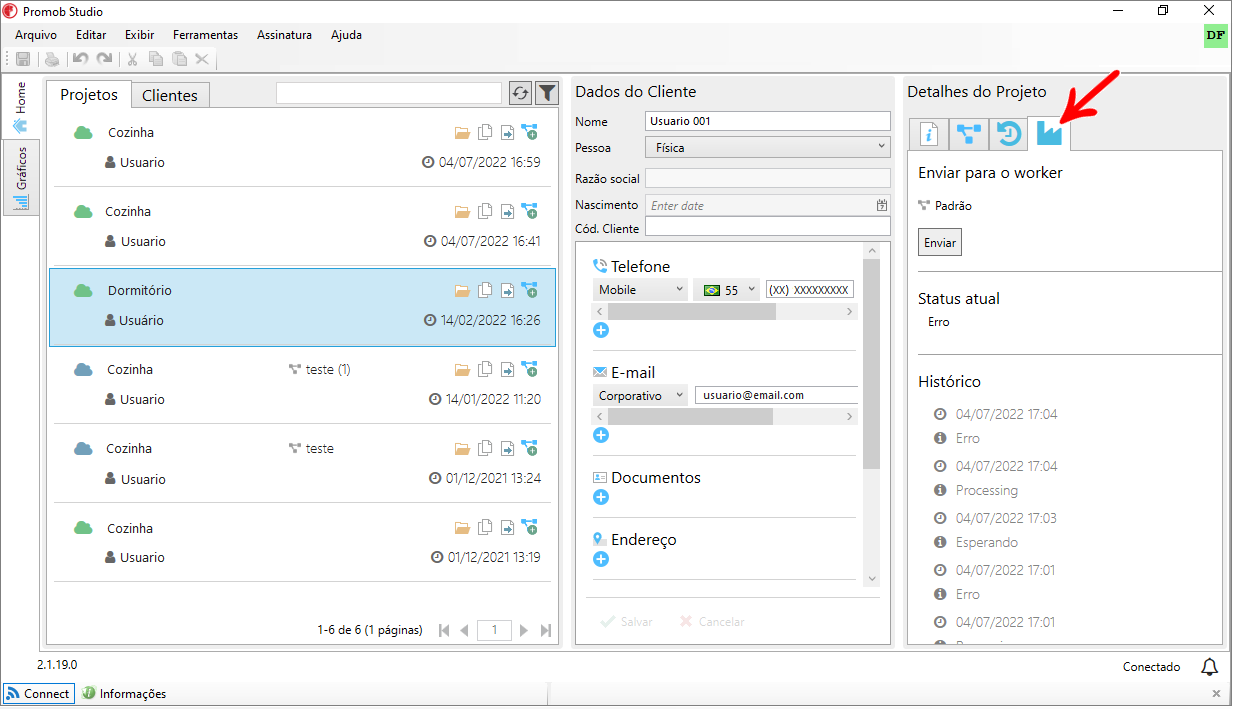
Task: Click the Cut scissors icon
Action: pyautogui.click(x=132, y=60)
